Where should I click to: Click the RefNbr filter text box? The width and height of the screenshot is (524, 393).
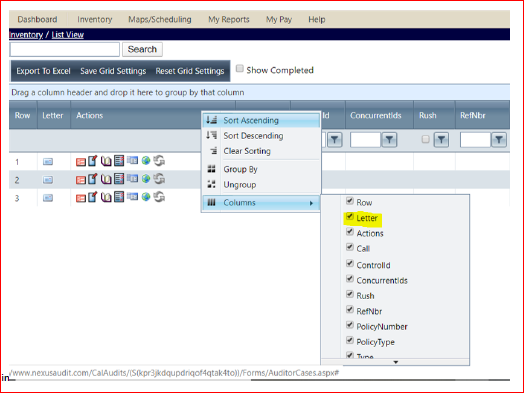(475, 140)
